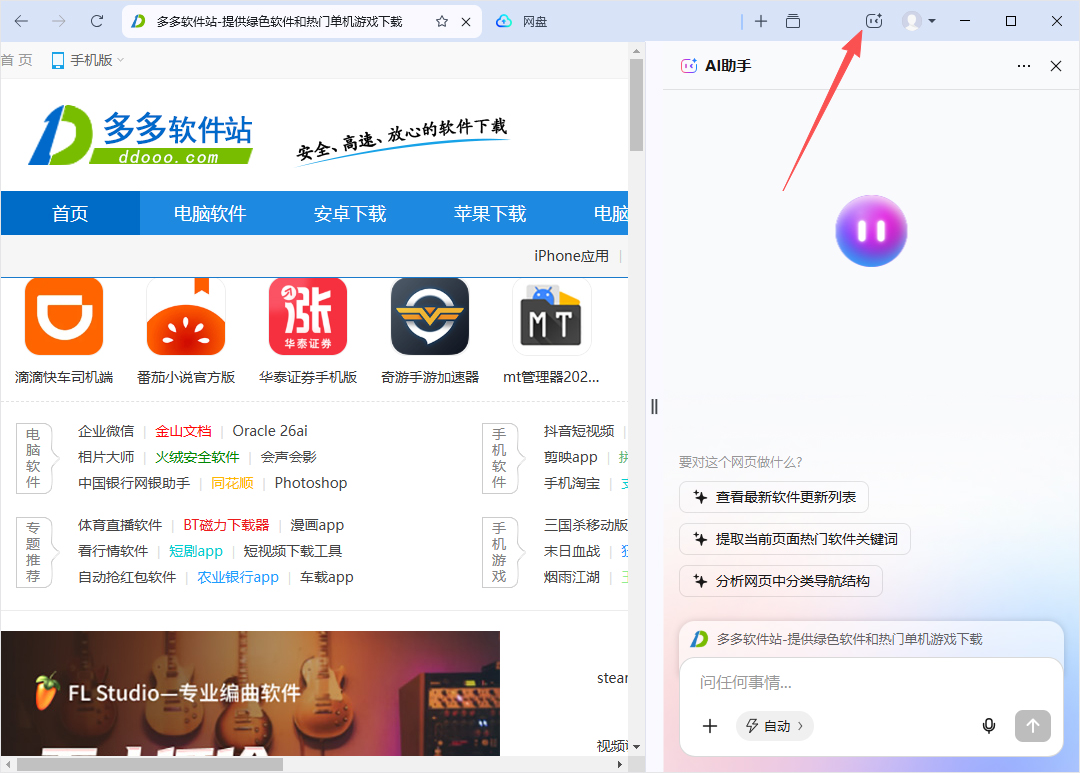Viewport: 1080px width, 773px height.
Task: Choose 提取当前页面热门软件关键词 suggestion
Action: [x=795, y=539]
